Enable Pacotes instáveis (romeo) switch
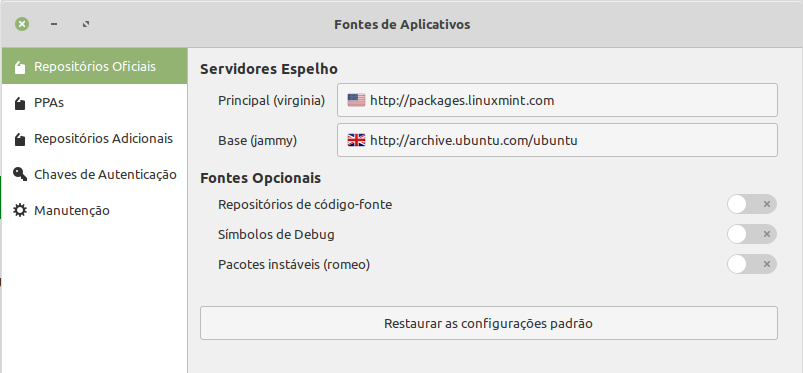The width and height of the screenshot is (803, 373). tap(752, 264)
